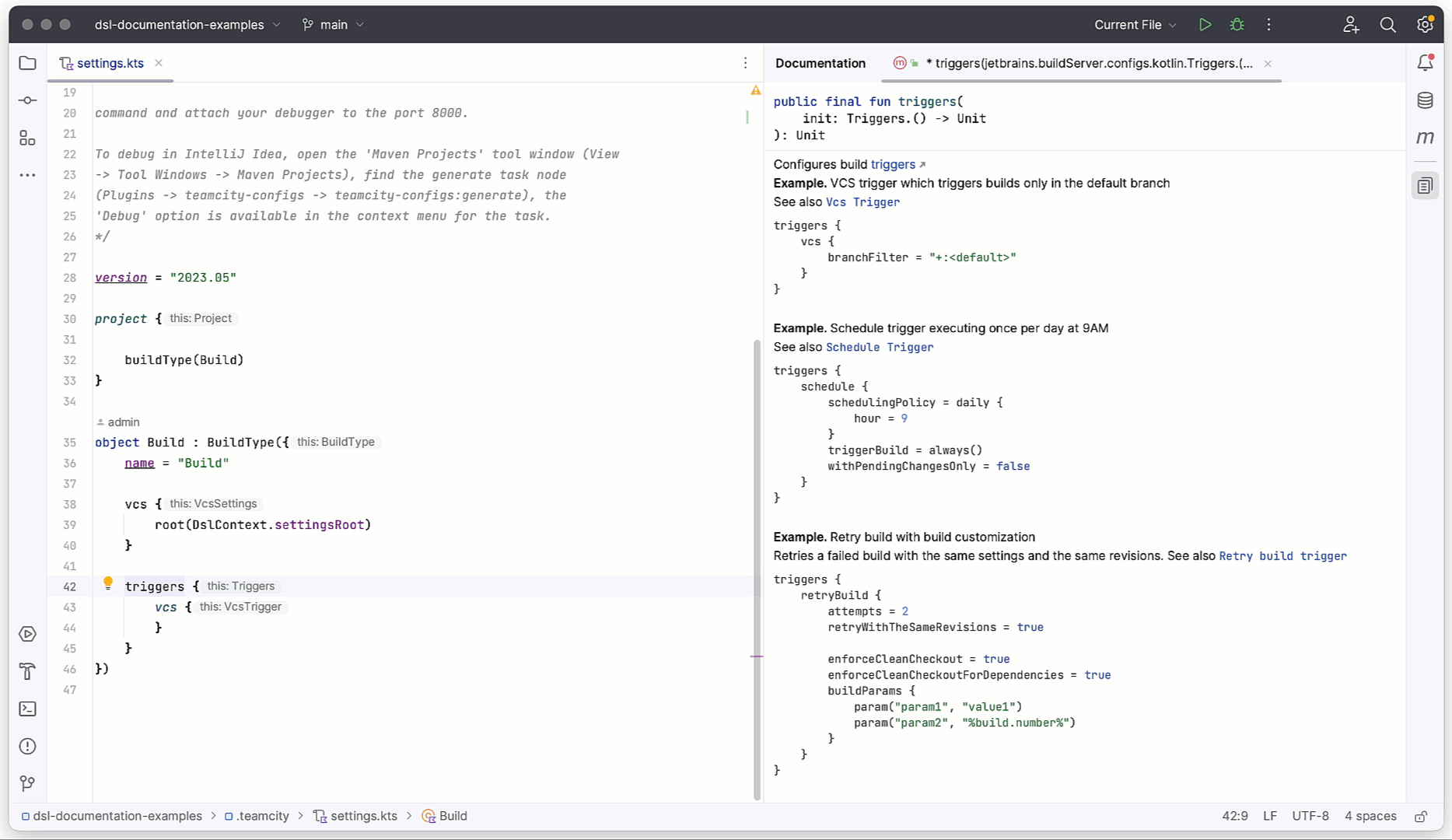This screenshot has height=840, width=1452.
Task: Click the editor vertical scrollbar
Action: pos(757,570)
